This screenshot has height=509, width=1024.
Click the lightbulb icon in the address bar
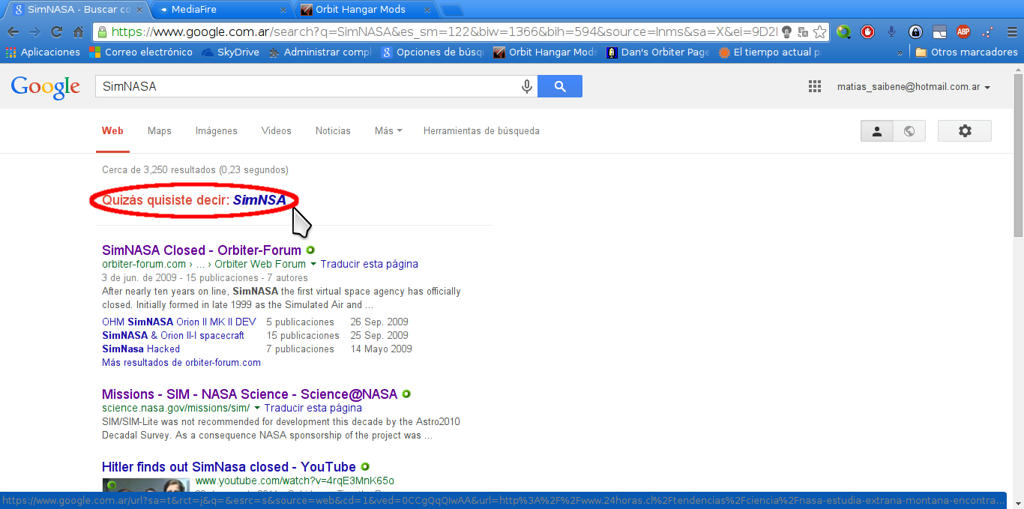(788, 31)
